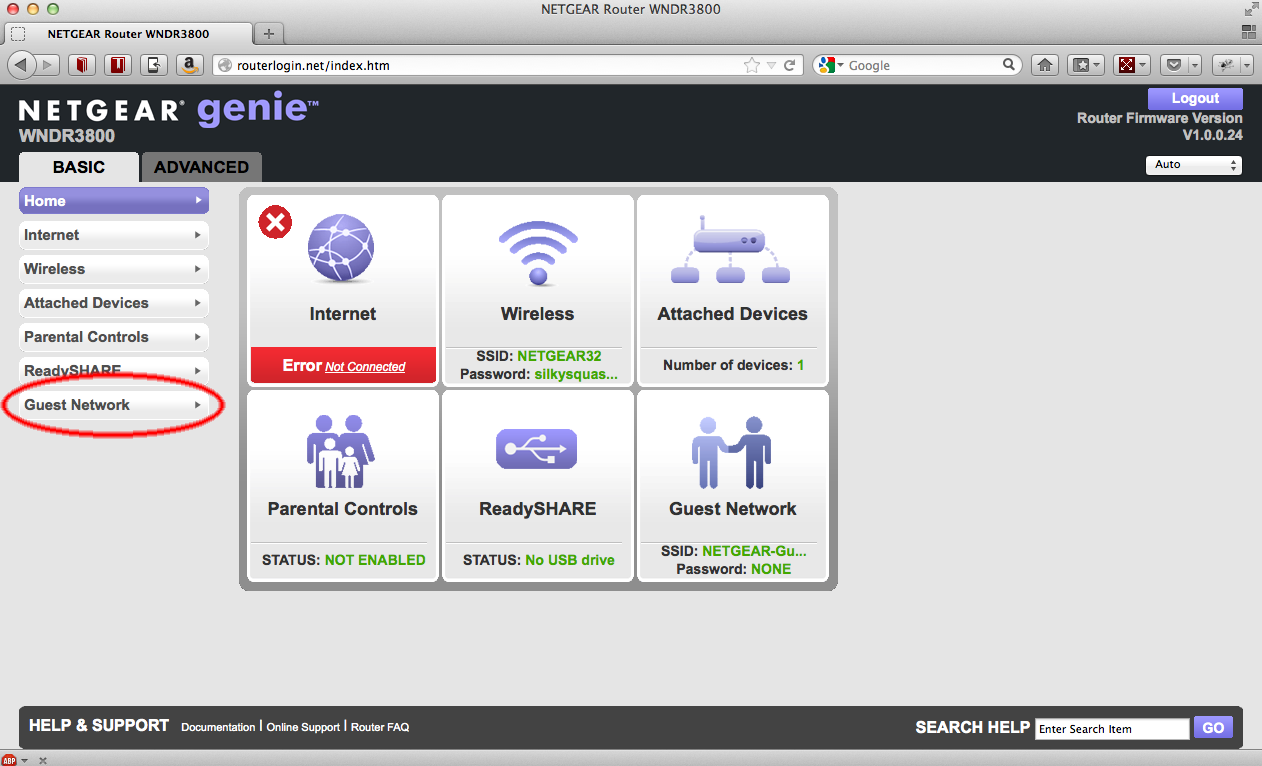The image size is (1262, 766).
Task: Expand the Google search engine dropdown
Action: [x=831, y=65]
